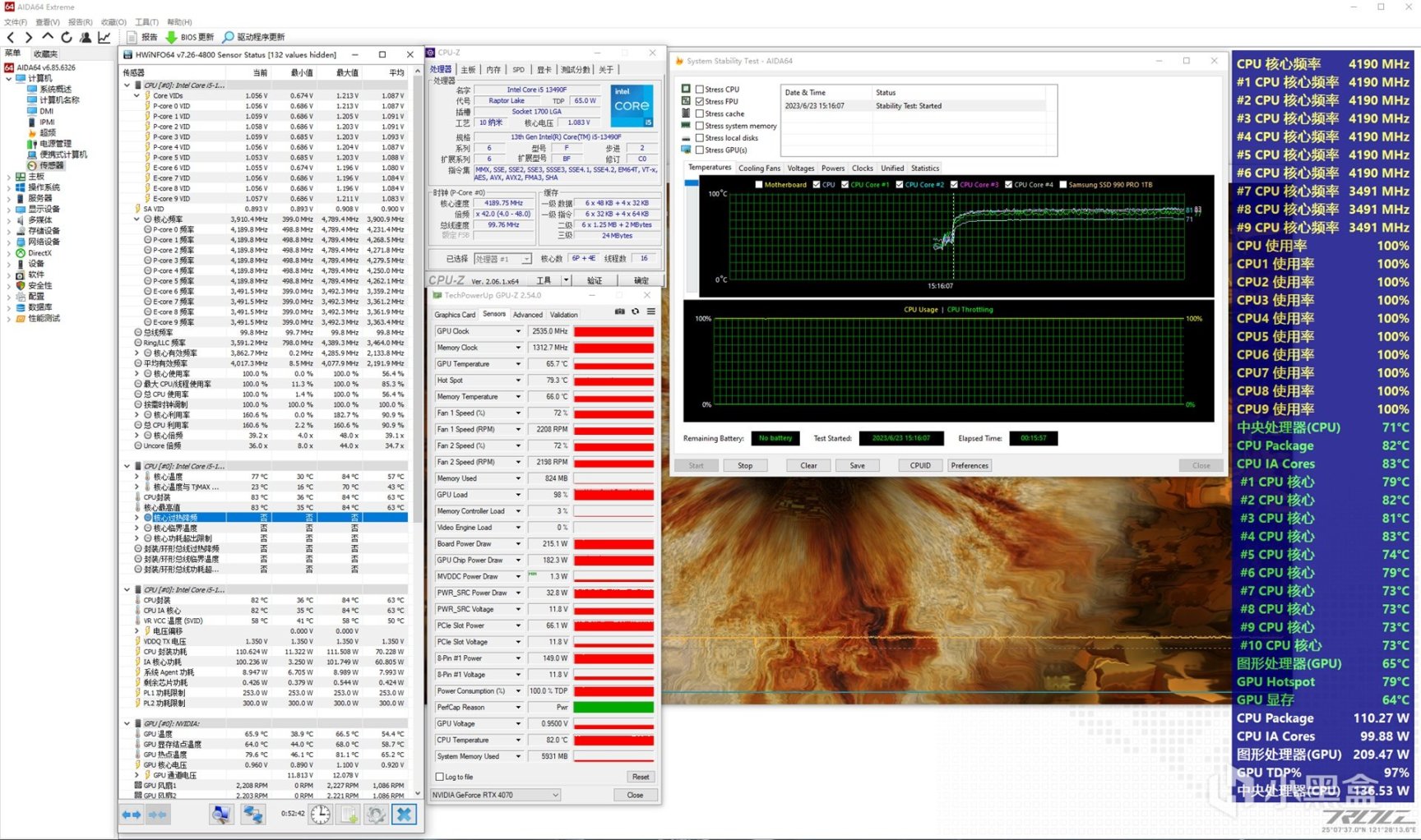Click HWiNFO expand columns blue arrows button
This screenshot has height=840, width=1421.
[x=132, y=815]
